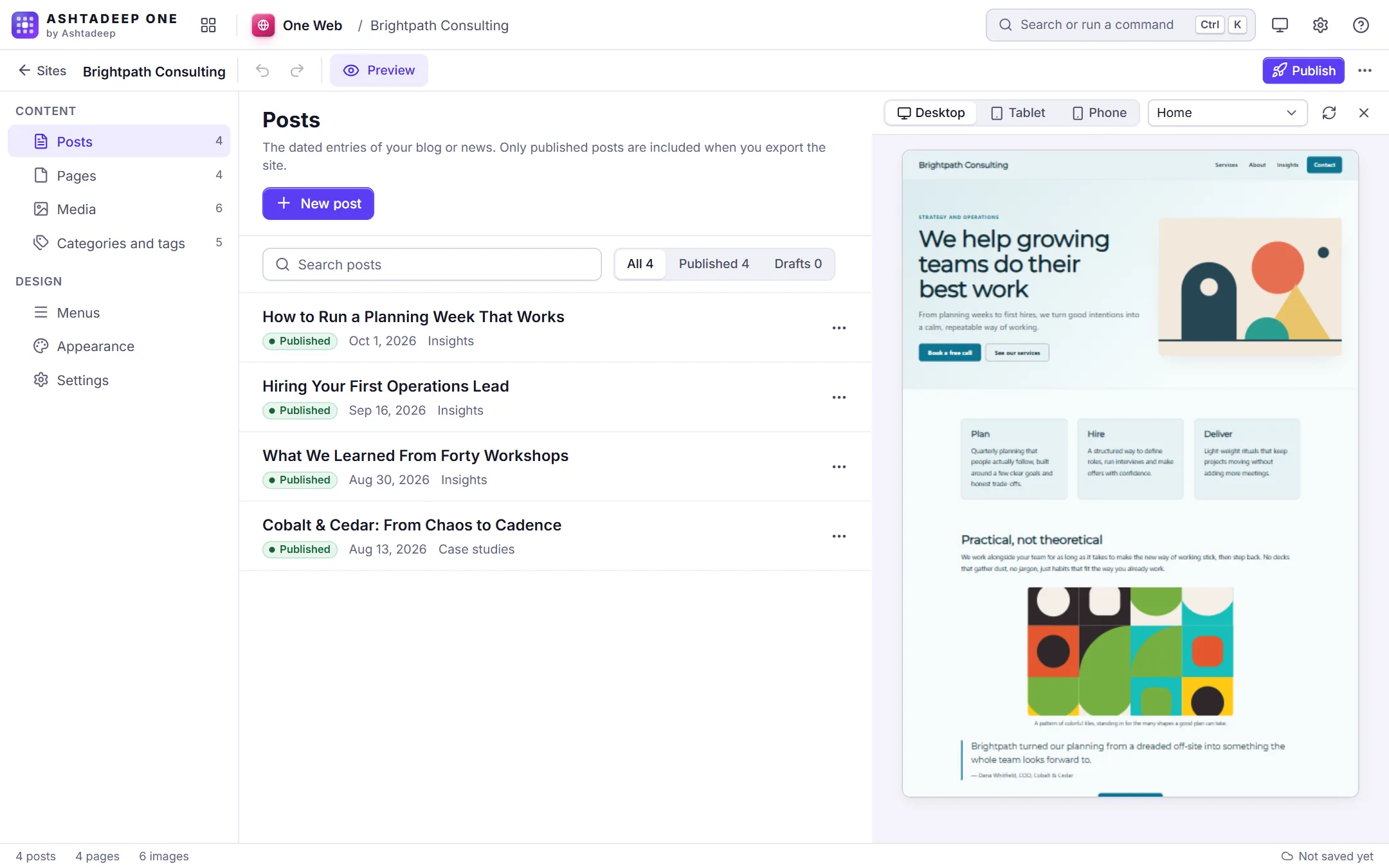The height and width of the screenshot is (868, 1389).
Task: Open the settings gear icon in header
Action: coord(1320,25)
